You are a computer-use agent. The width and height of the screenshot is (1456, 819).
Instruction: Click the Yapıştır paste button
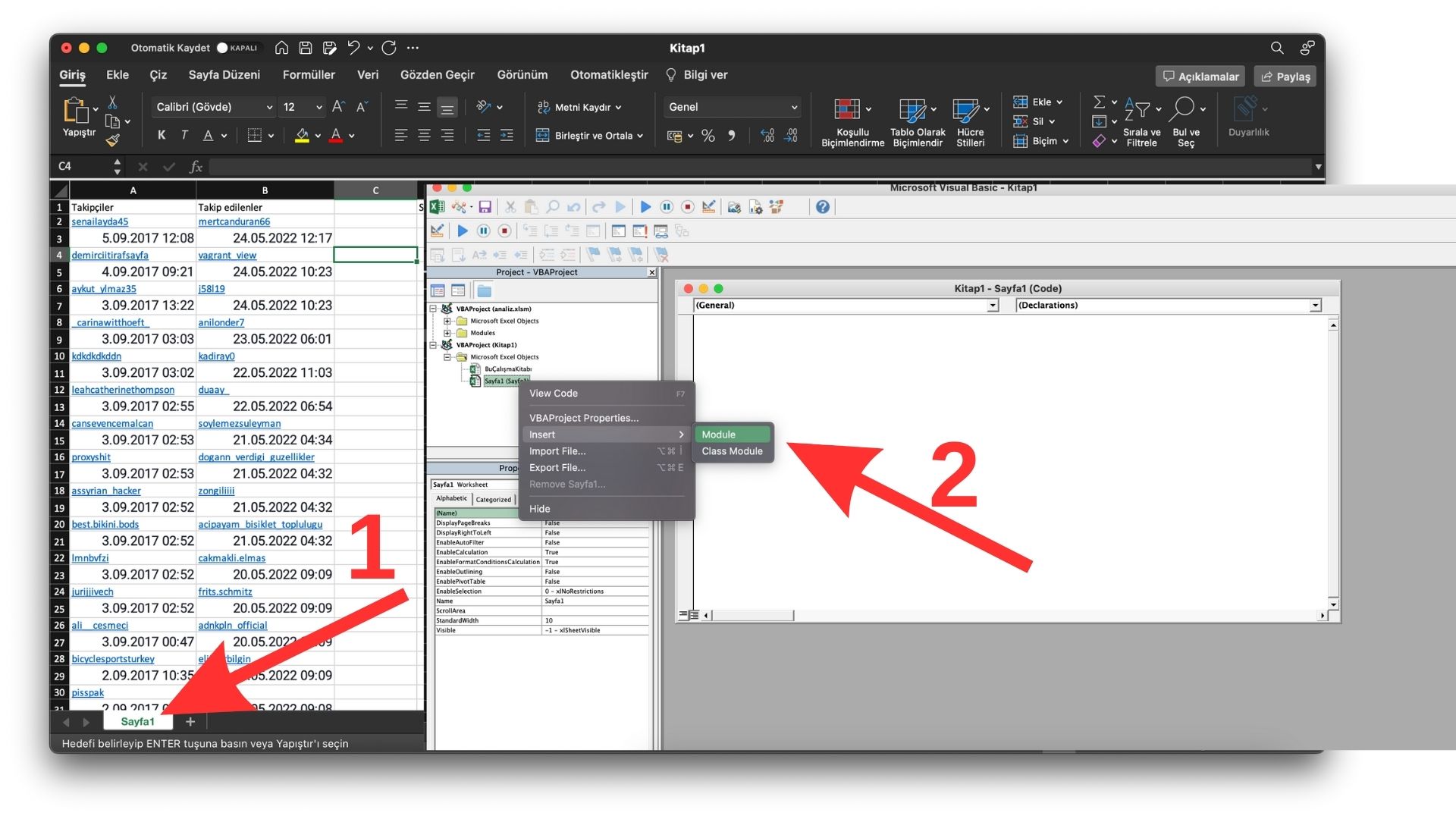[x=79, y=118]
